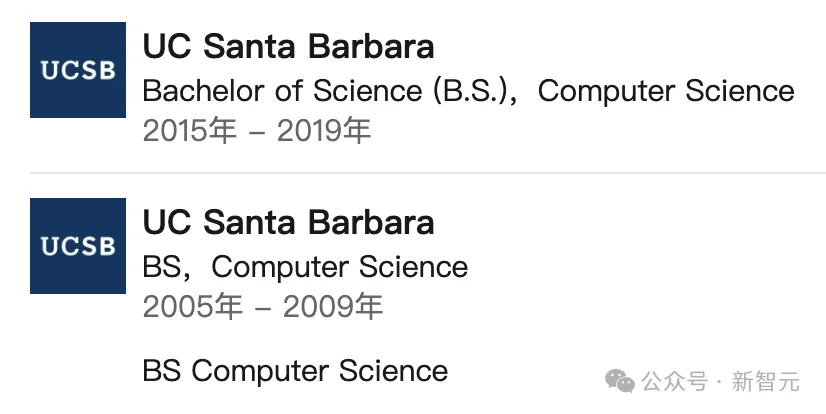The height and width of the screenshot is (414, 826).
Task: Select the bottom "BS Computer Science" description
Action: (295, 371)
